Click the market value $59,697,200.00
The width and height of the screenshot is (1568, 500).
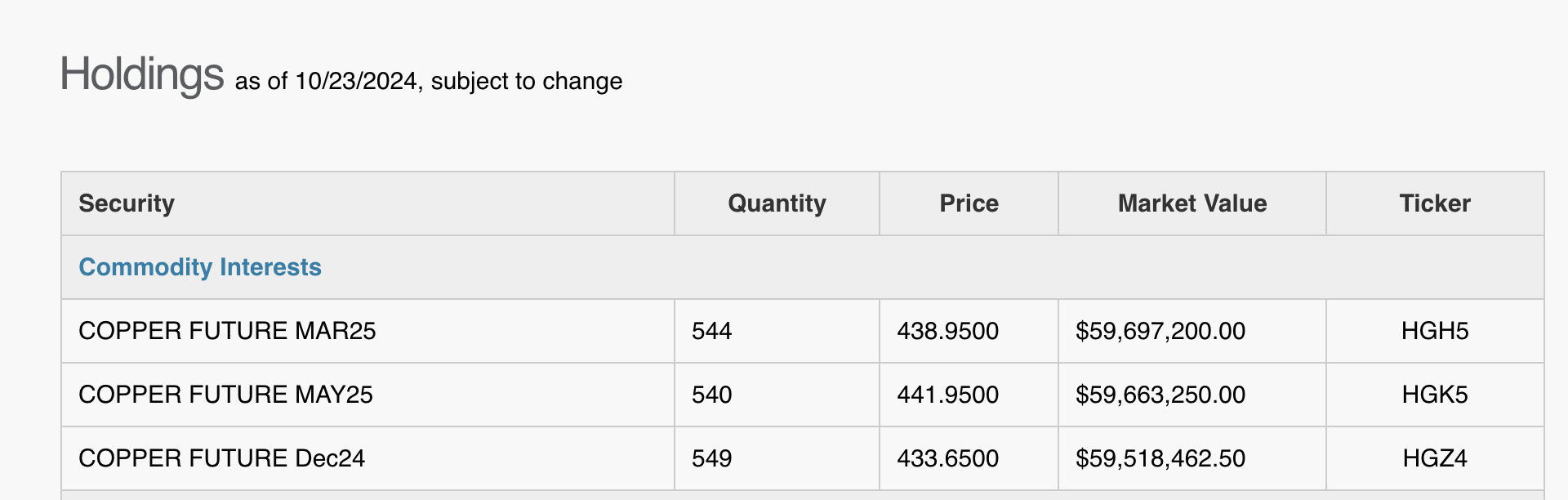point(1160,331)
